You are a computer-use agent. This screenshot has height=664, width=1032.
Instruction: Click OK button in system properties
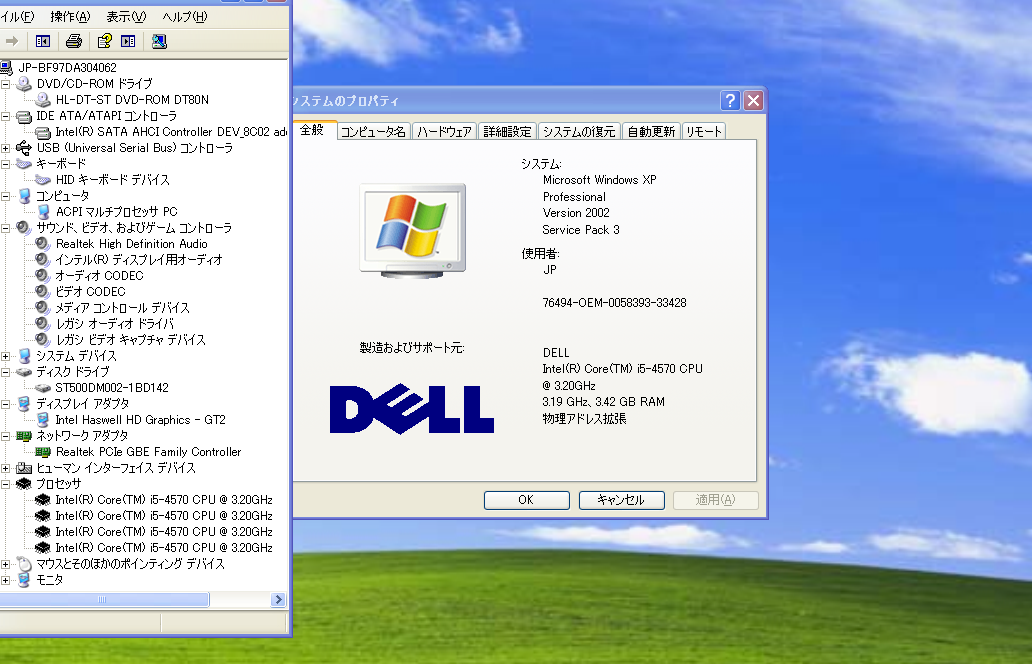527,500
